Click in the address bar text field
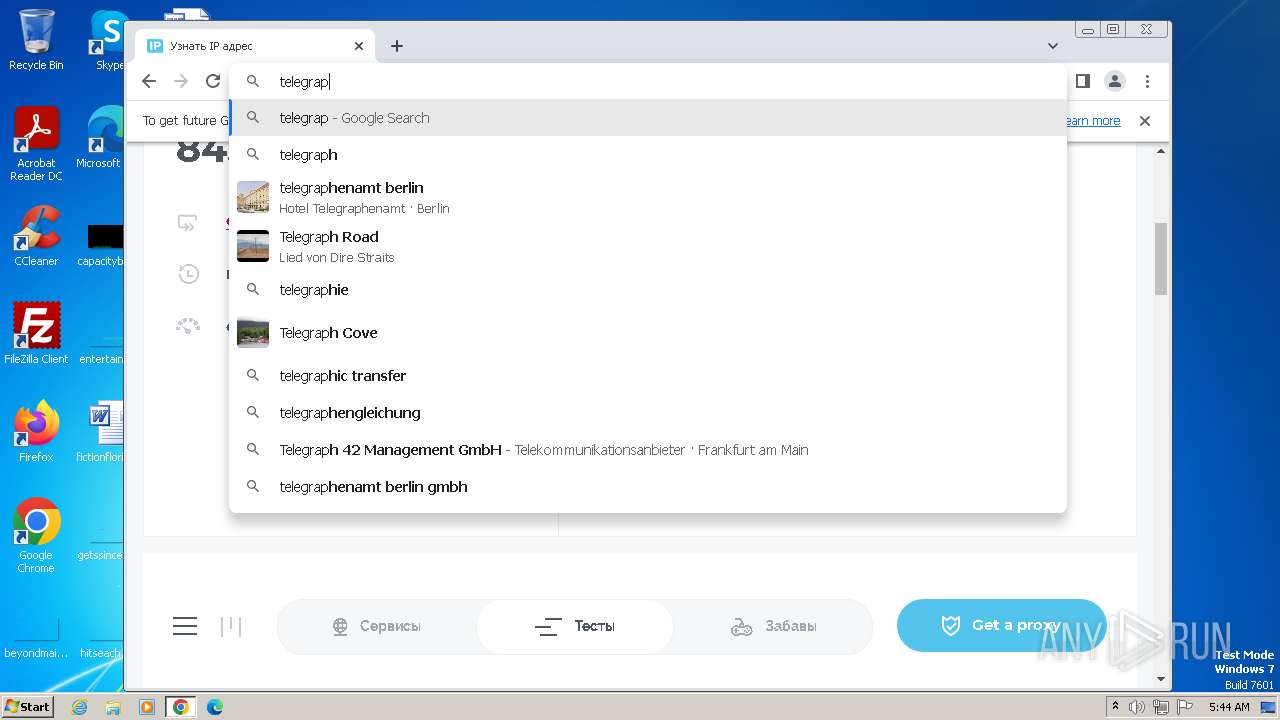 point(648,82)
